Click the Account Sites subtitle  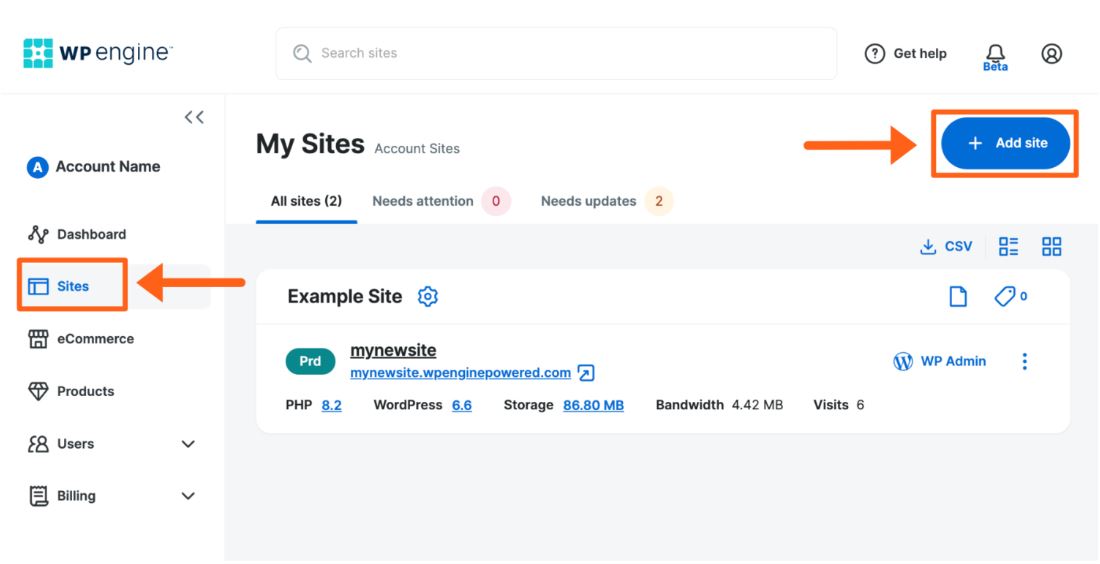point(417,149)
